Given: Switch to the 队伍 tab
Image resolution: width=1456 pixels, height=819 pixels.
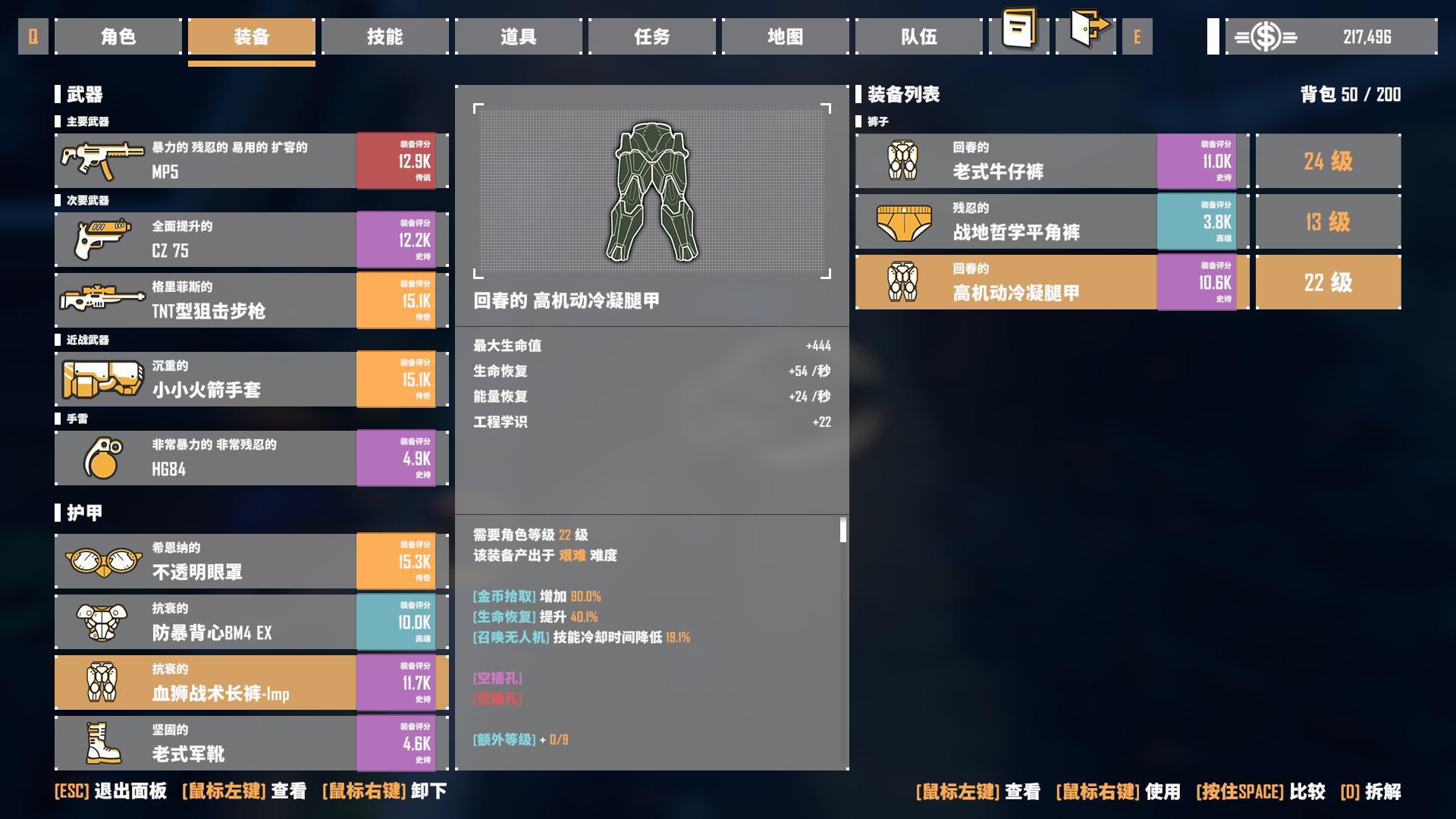Looking at the screenshot, I should point(919,36).
